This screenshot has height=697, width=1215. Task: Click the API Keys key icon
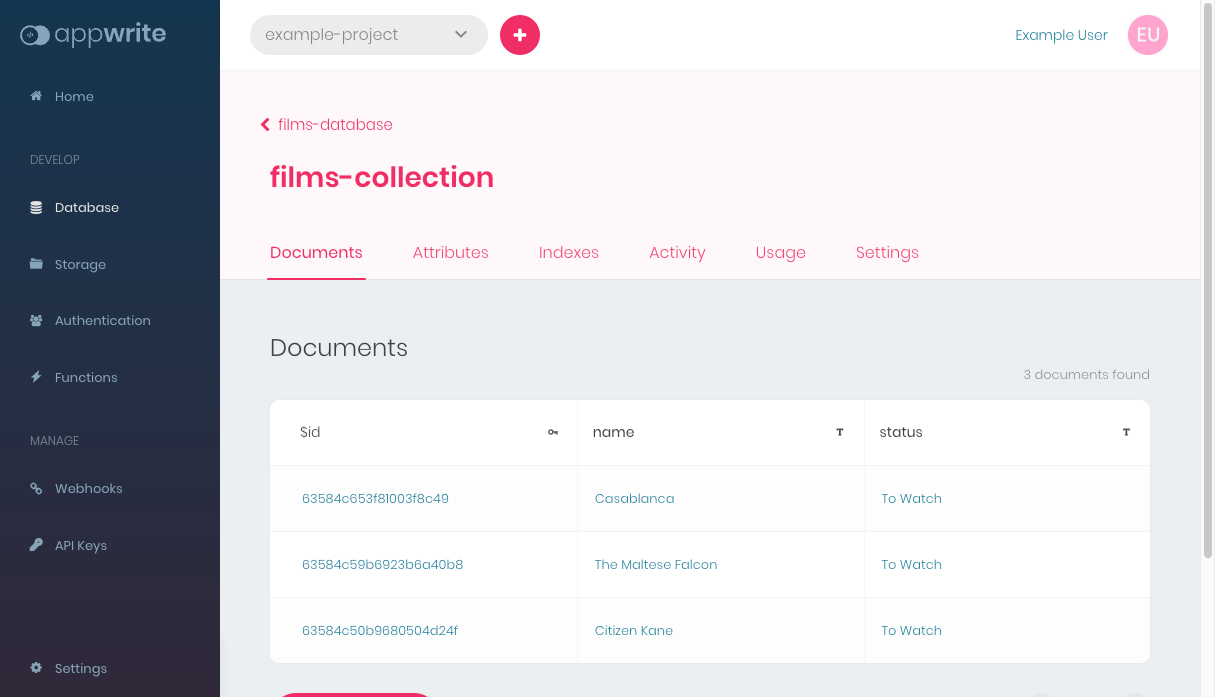click(x=37, y=545)
